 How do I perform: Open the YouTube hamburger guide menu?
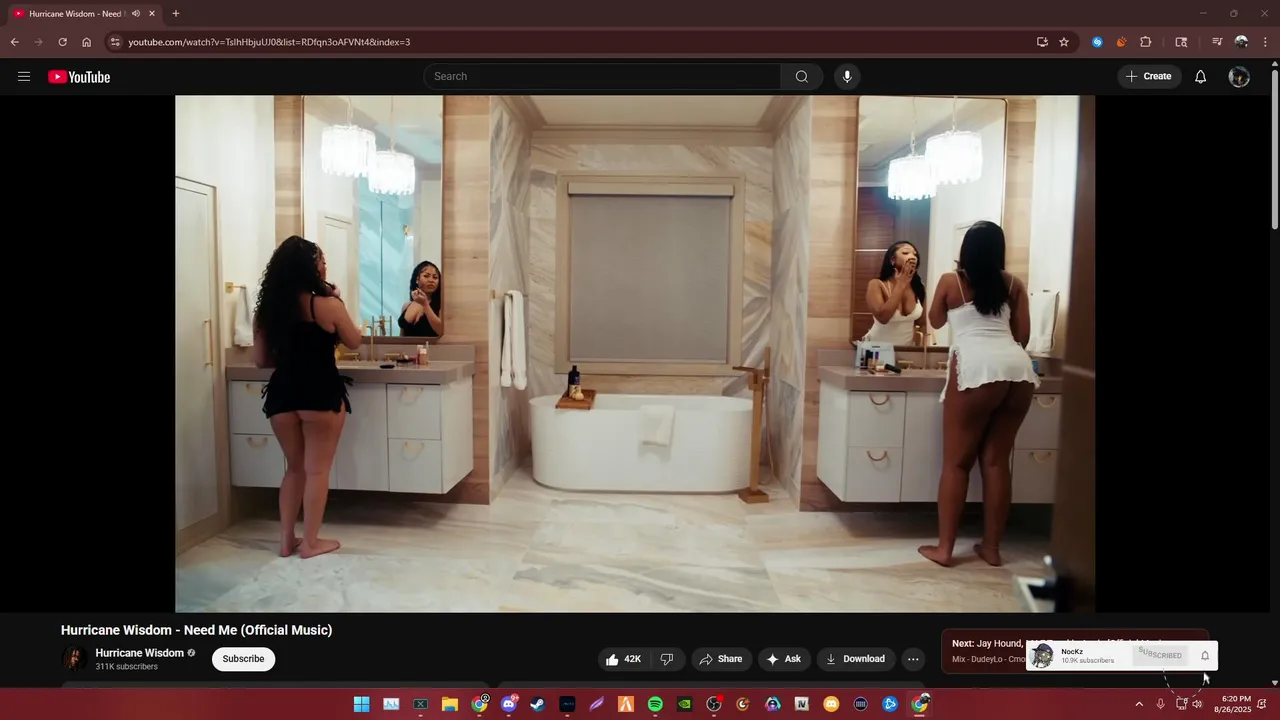point(24,77)
